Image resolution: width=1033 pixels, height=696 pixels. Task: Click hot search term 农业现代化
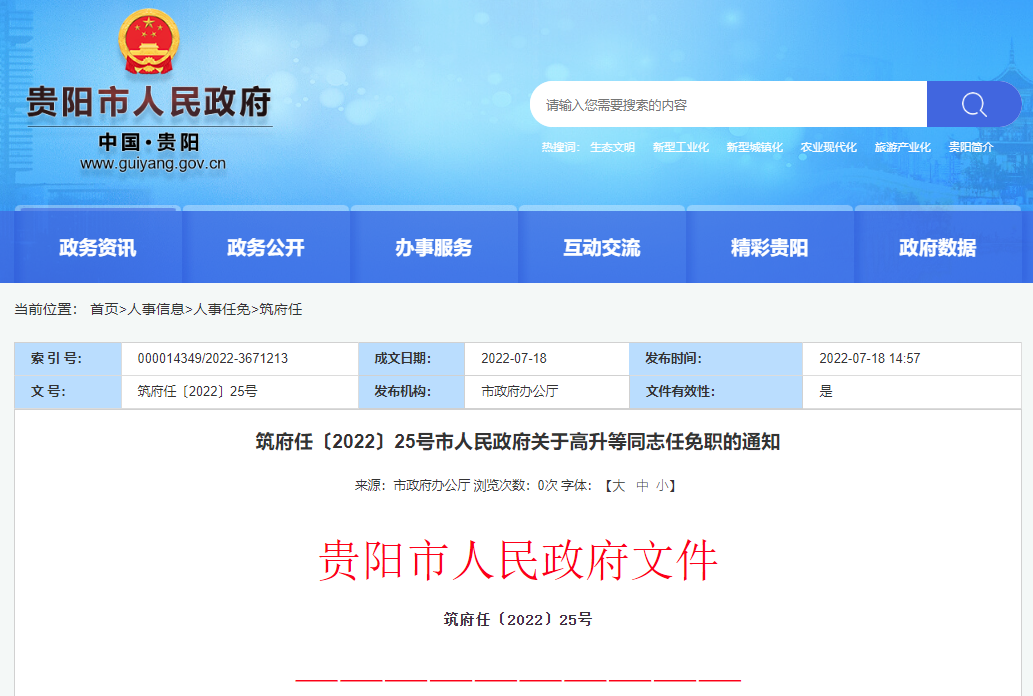(x=828, y=147)
